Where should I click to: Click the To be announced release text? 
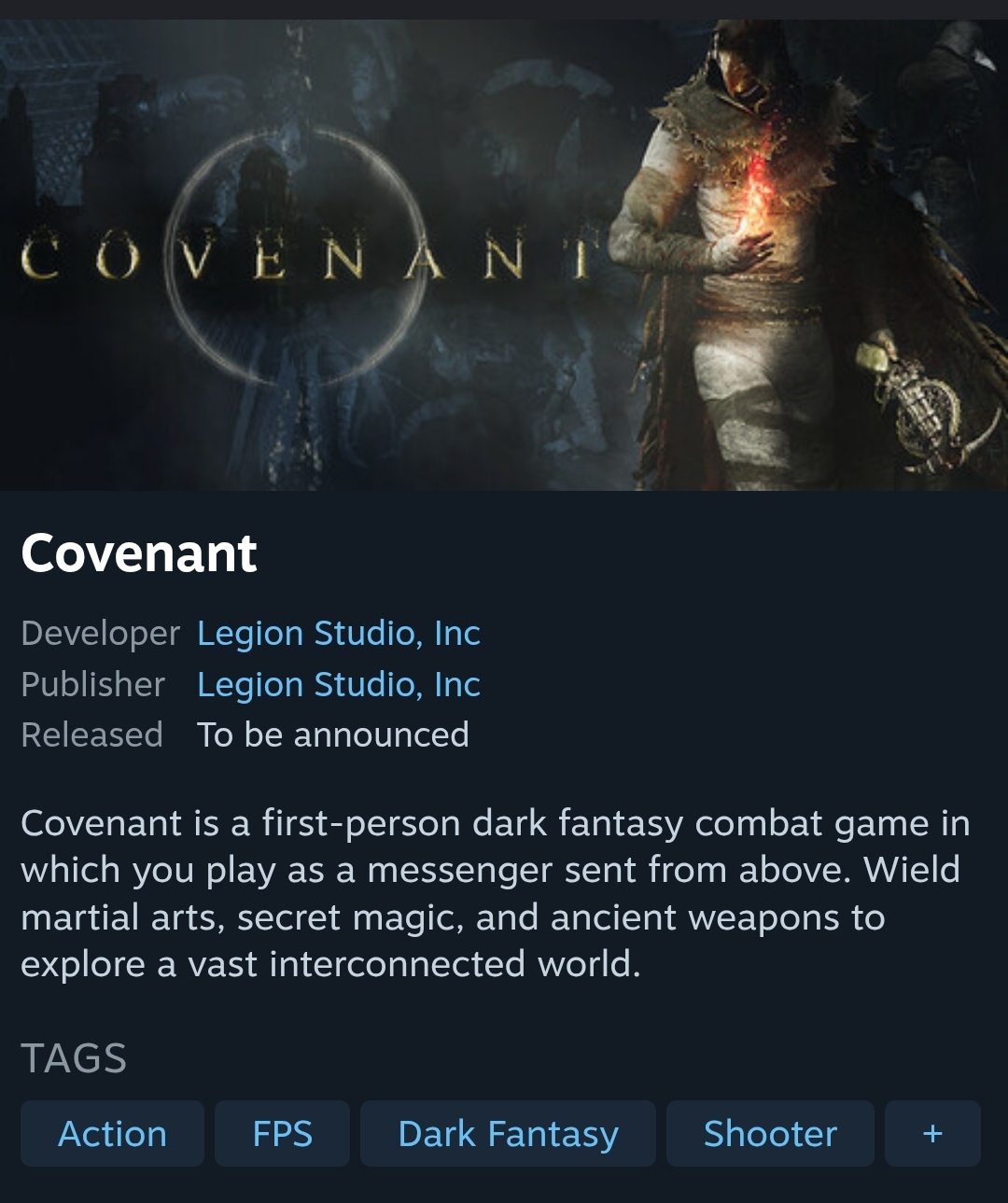(333, 735)
